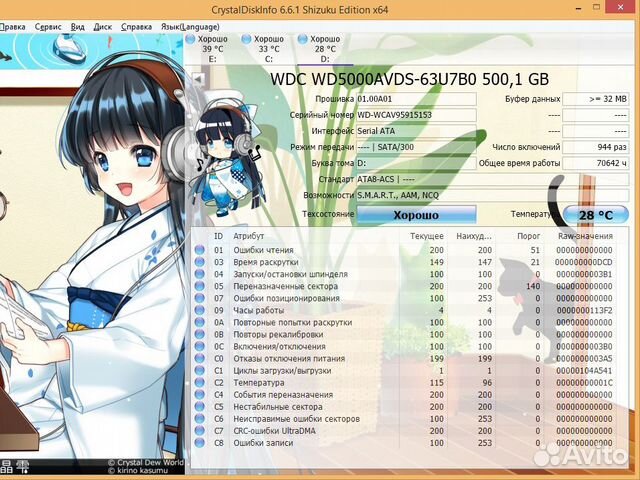Click the Прошивка field 01.00A01

pyautogui.click(x=416, y=99)
